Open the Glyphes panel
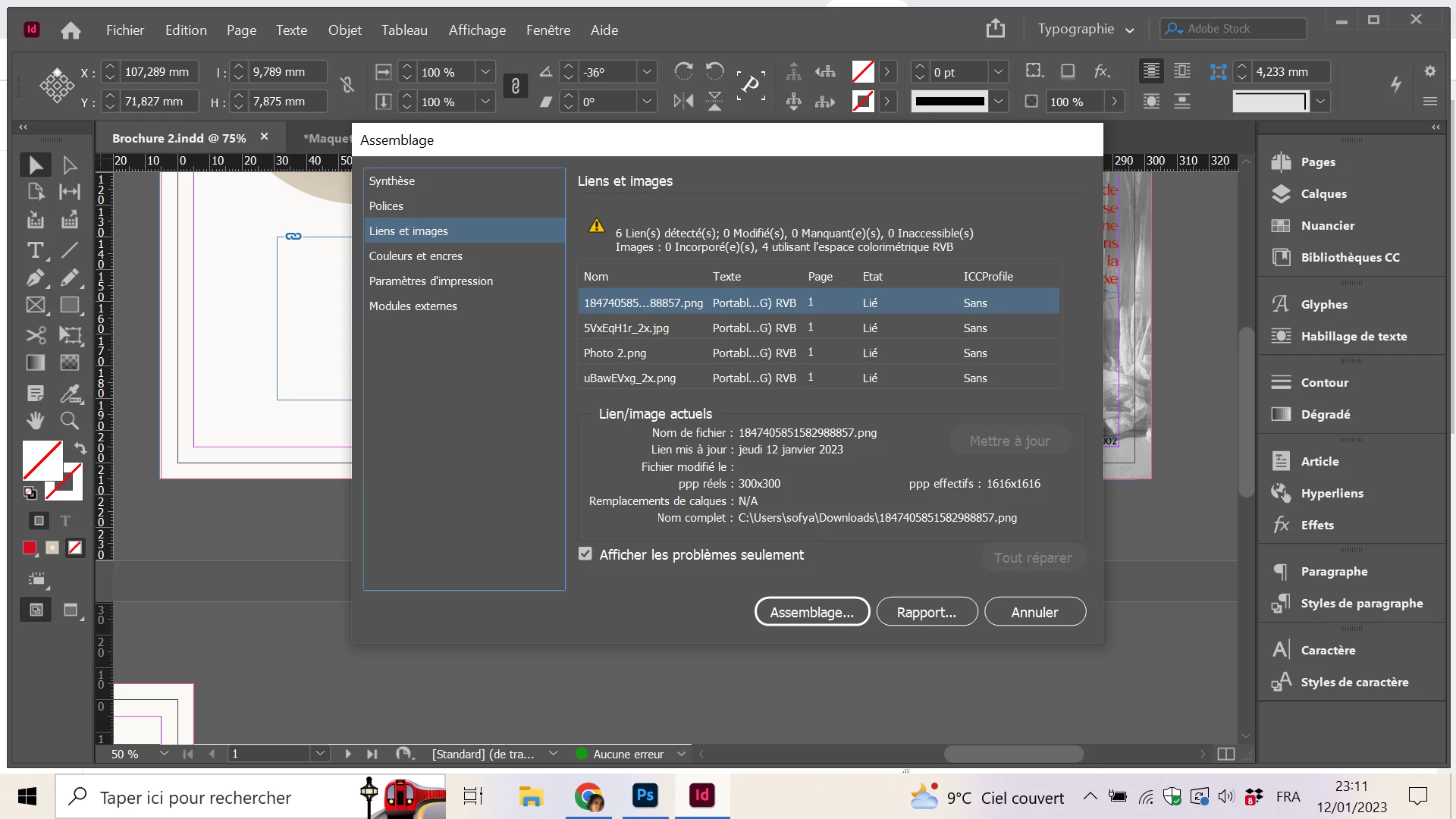Viewport: 1456px width, 819px height. (1323, 305)
